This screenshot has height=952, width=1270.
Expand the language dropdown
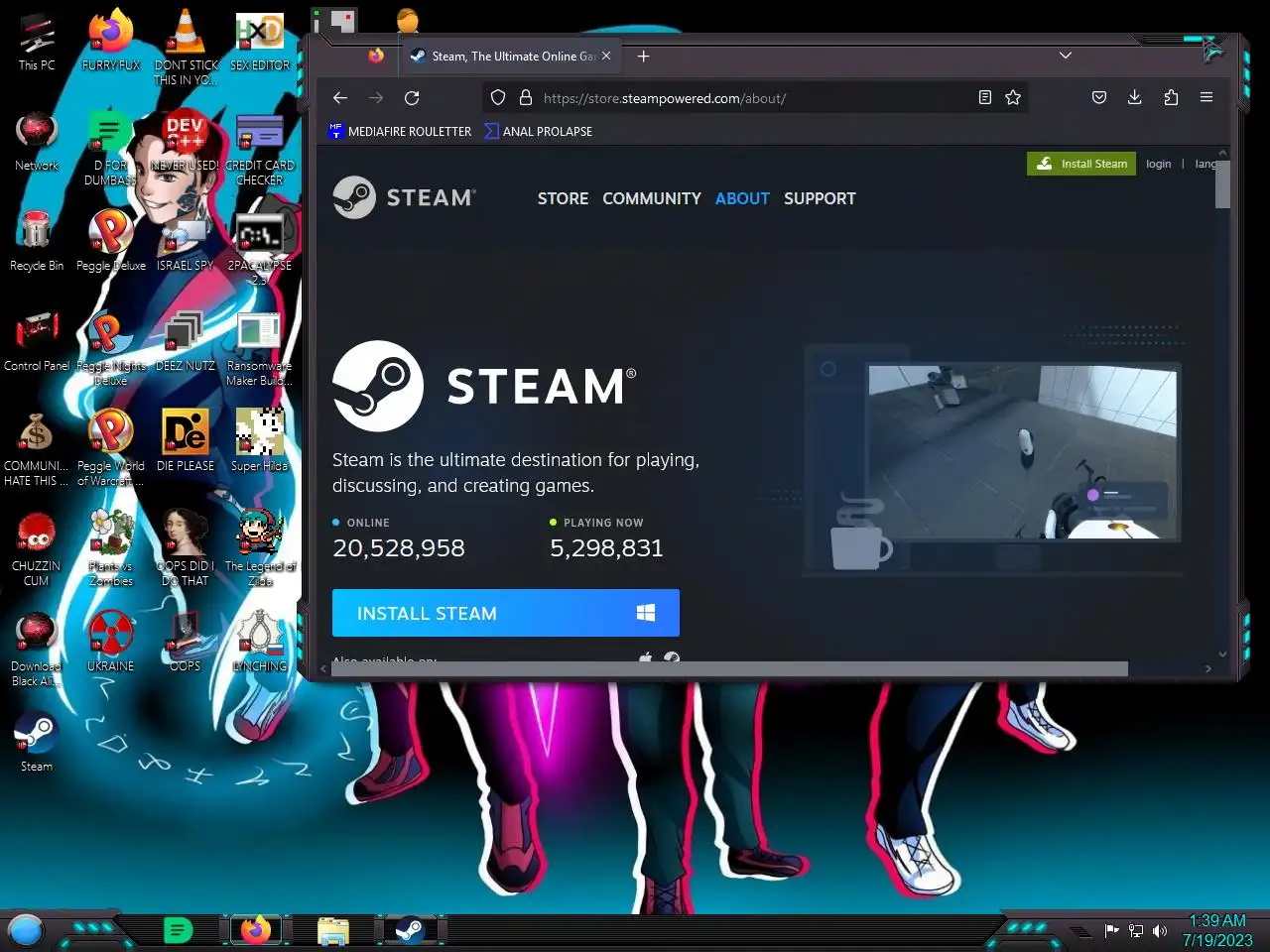1205,164
